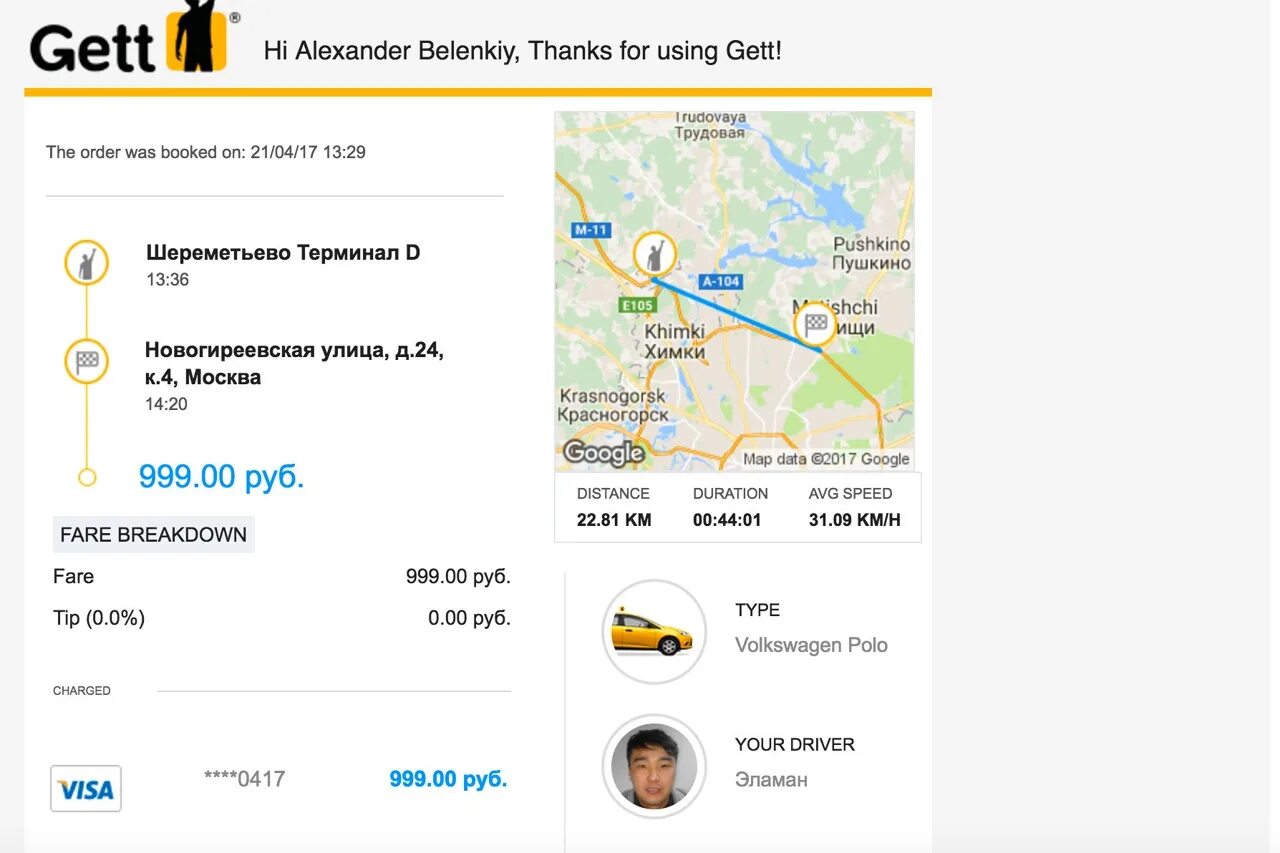Click the Google logo on the map

coord(603,453)
